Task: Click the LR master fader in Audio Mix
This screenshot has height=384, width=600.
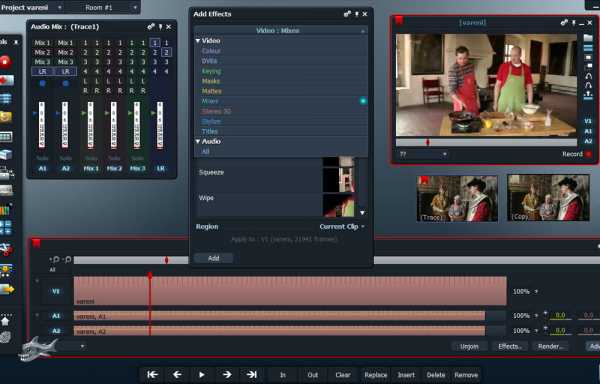Action: pyautogui.click(x=160, y=125)
